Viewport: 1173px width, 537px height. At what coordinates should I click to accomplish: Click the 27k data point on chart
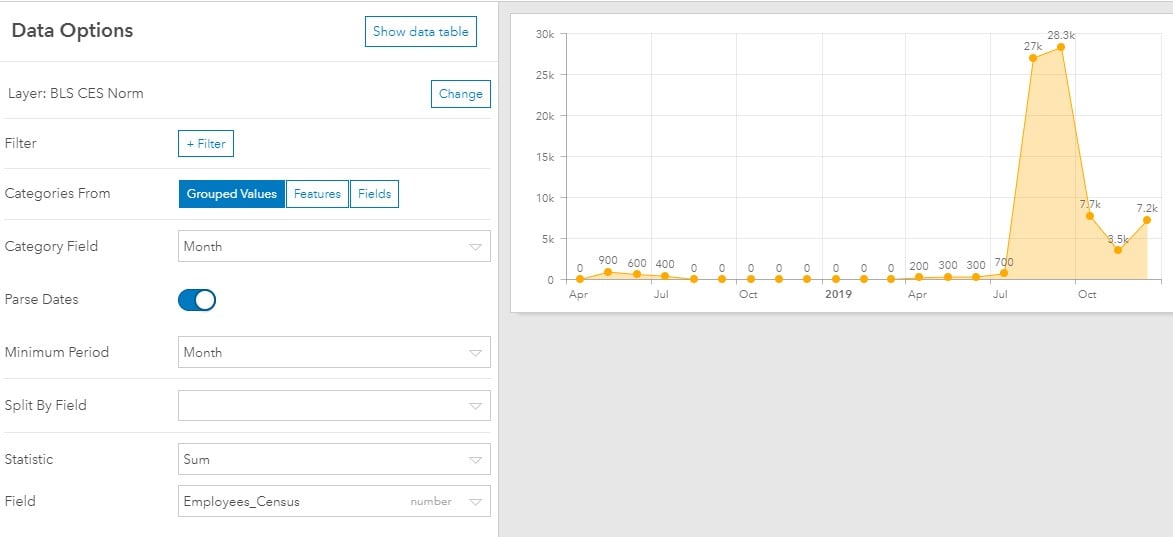[x=1032, y=58]
